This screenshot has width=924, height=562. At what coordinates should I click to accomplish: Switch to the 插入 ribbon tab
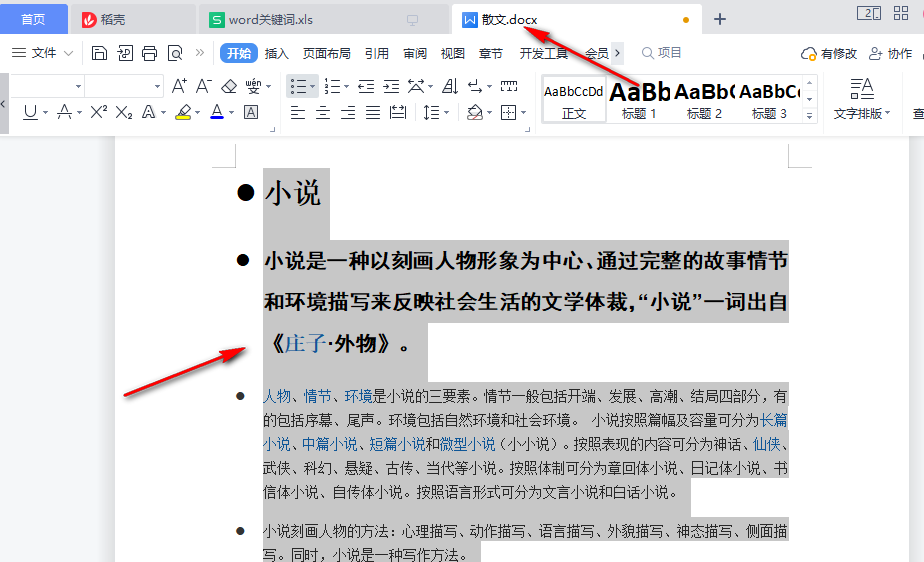pyautogui.click(x=276, y=53)
